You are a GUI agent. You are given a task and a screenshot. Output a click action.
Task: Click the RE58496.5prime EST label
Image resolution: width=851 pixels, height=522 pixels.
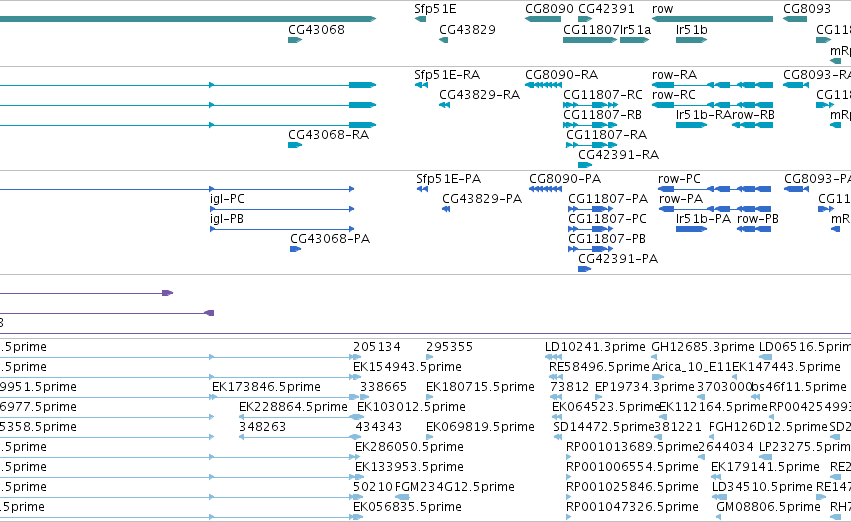click(x=599, y=367)
